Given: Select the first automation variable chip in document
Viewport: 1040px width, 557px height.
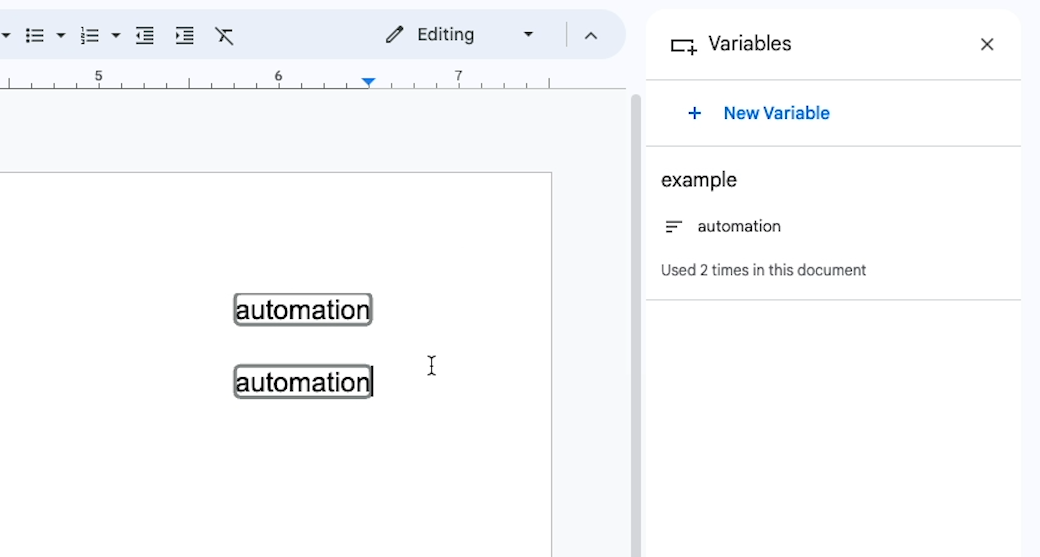Looking at the screenshot, I should click(x=303, y=310).
